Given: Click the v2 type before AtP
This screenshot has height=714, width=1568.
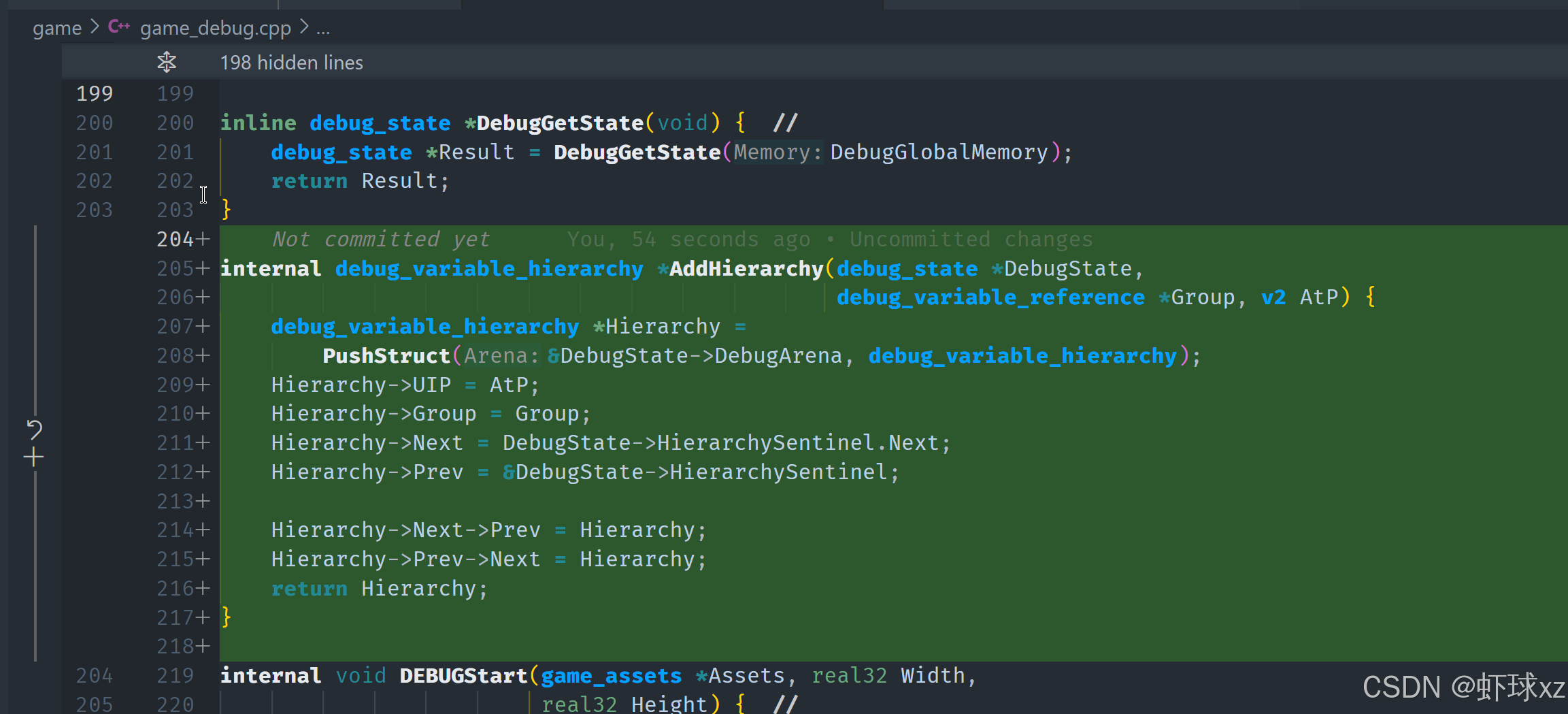Looking at the screenshot, I should [1273, 297].
